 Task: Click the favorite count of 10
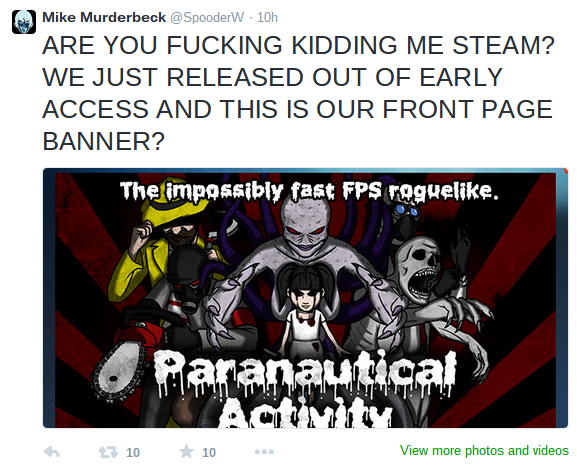coord(209,452)
